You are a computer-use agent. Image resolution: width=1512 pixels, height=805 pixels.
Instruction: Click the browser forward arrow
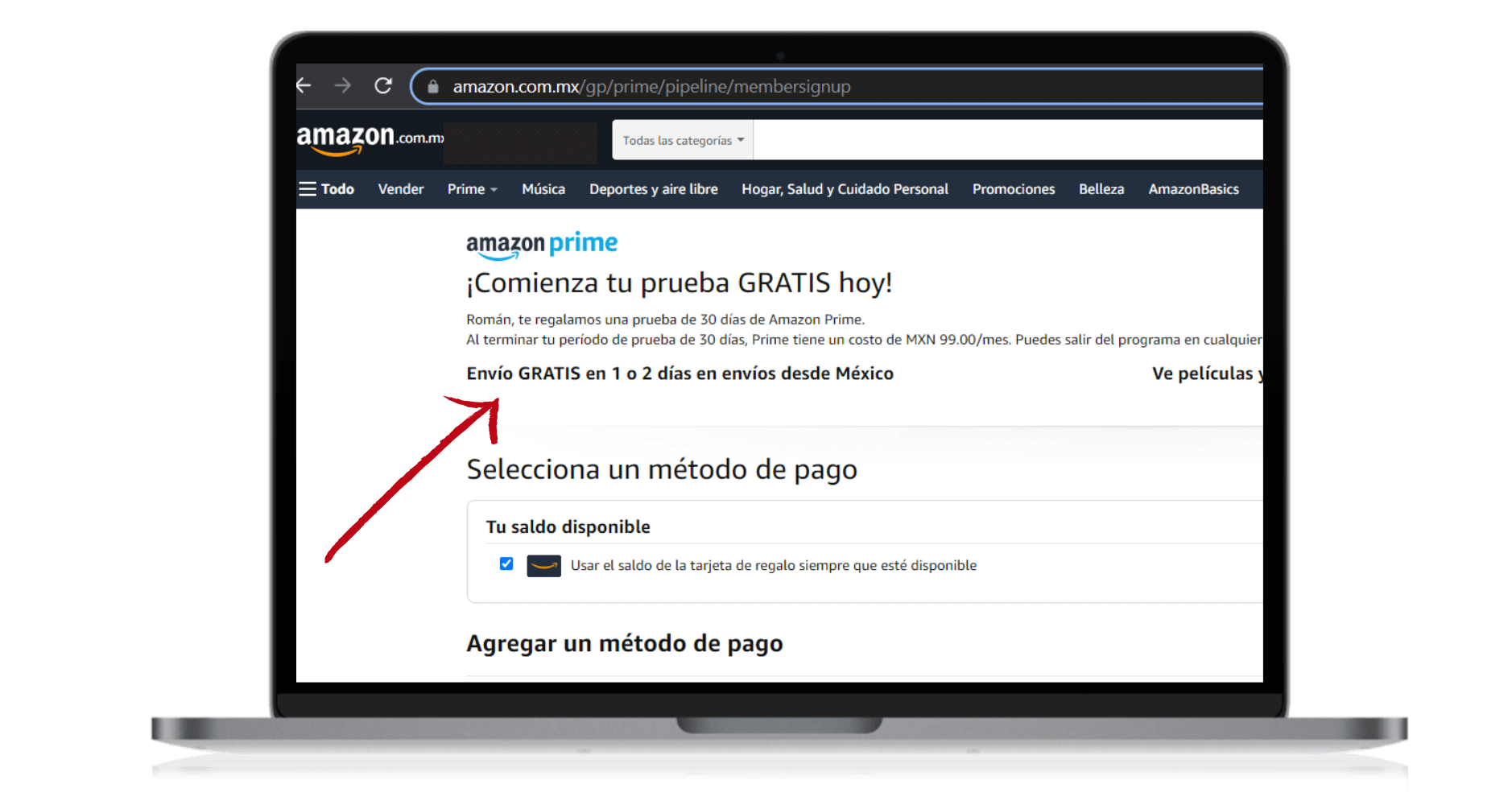pos(343,85)
